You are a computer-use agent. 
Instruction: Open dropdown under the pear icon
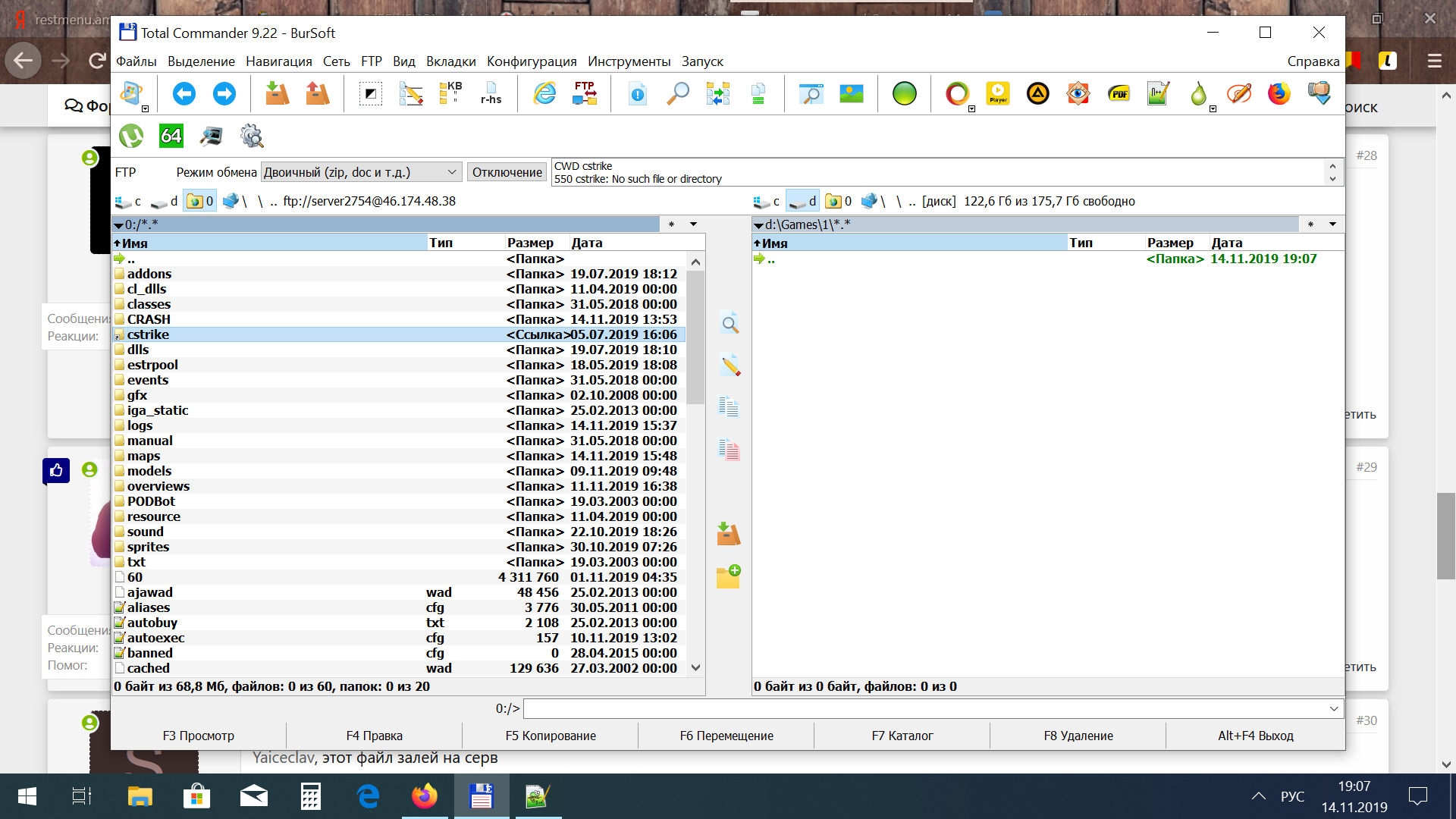click(x=1213, y=109)
